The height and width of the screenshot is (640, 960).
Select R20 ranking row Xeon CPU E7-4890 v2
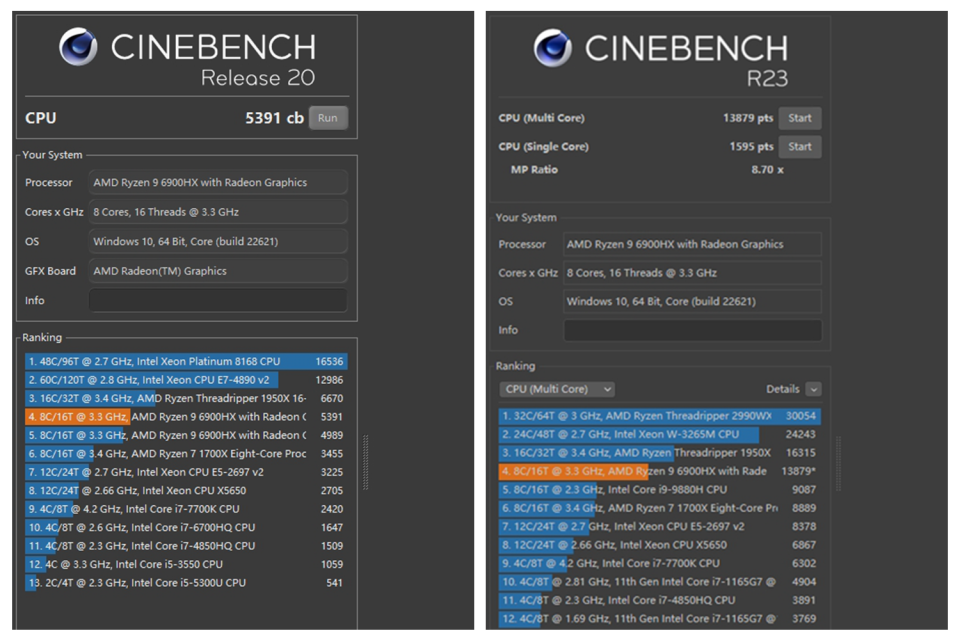(x=186, y=380)
